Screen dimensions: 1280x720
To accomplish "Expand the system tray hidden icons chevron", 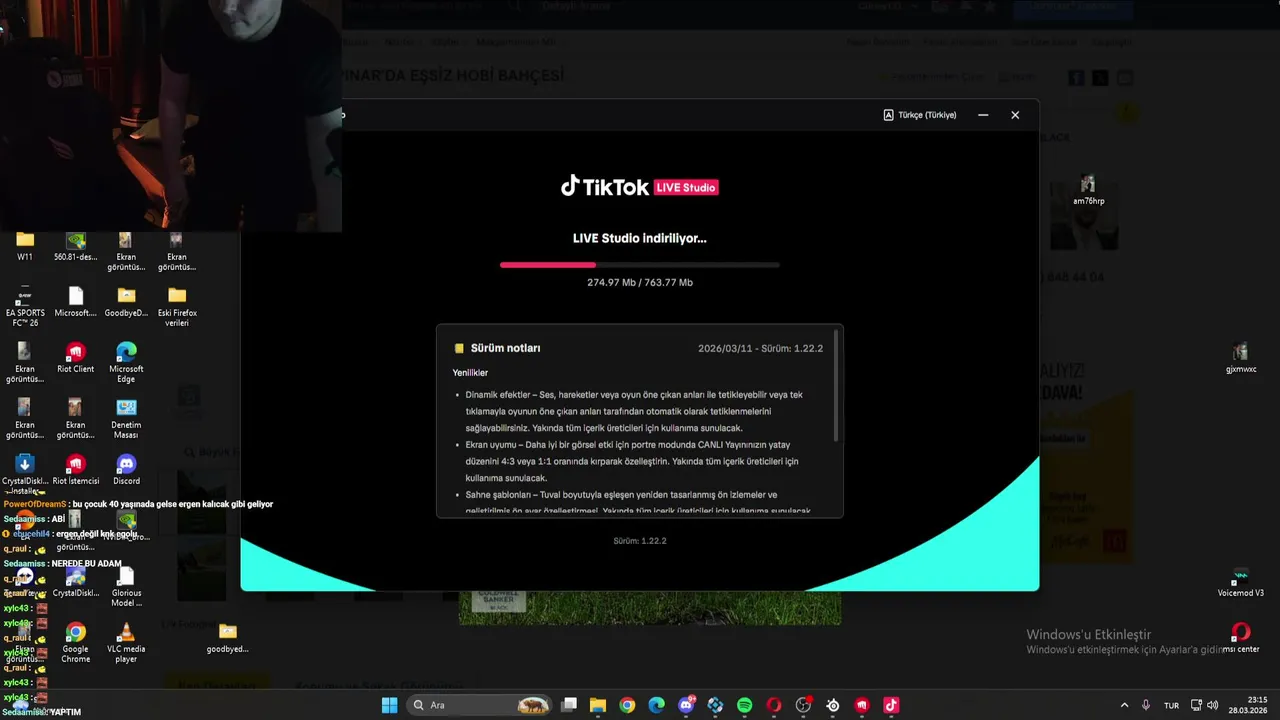I will click(1124, 705).
